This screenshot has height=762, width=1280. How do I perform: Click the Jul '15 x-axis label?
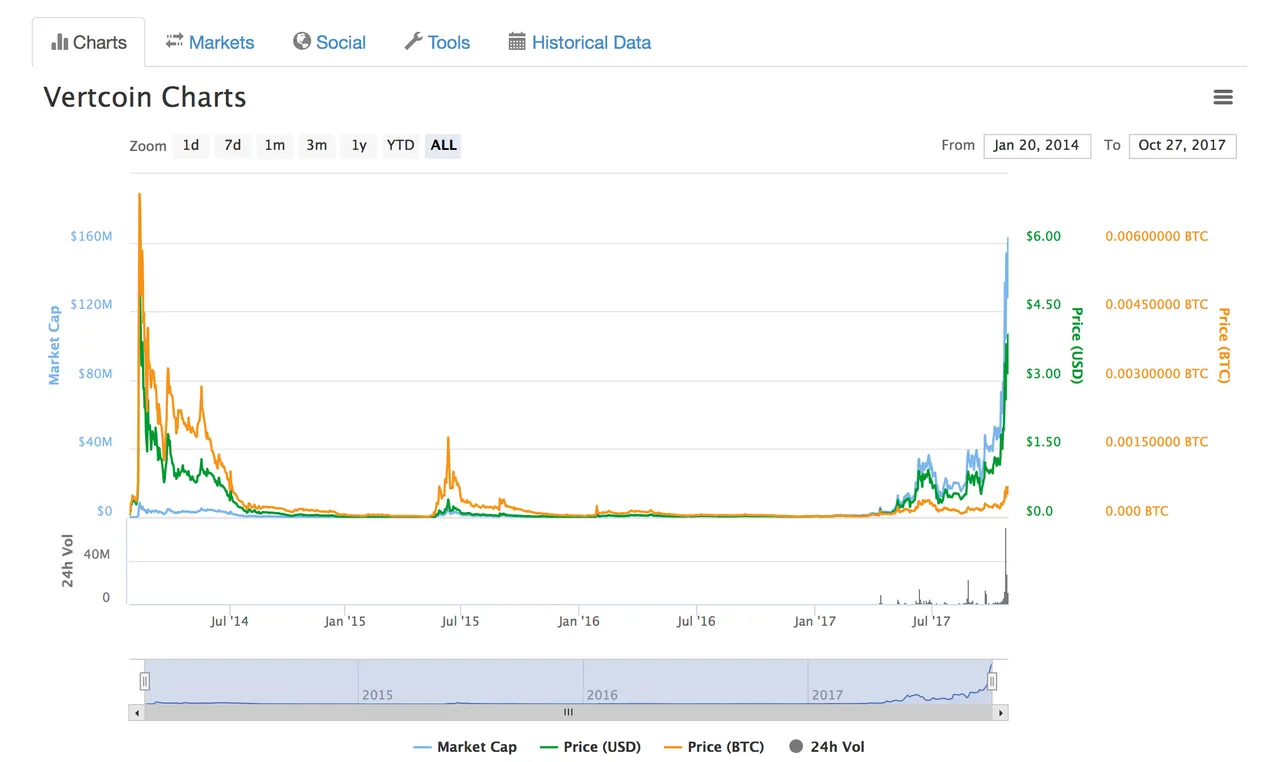coord(460,621)
